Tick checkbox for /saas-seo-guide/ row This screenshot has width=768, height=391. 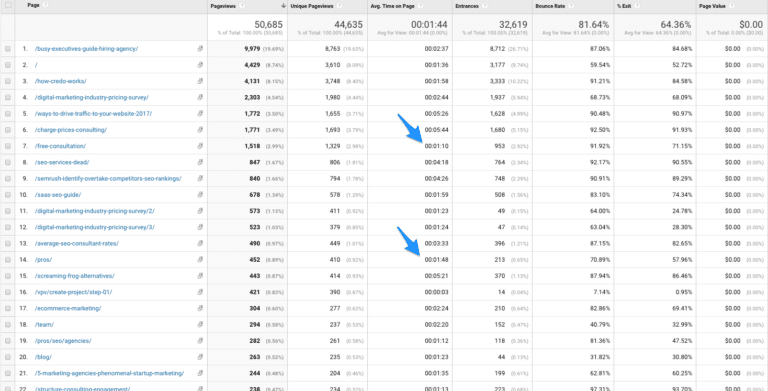tap(7, 195)
